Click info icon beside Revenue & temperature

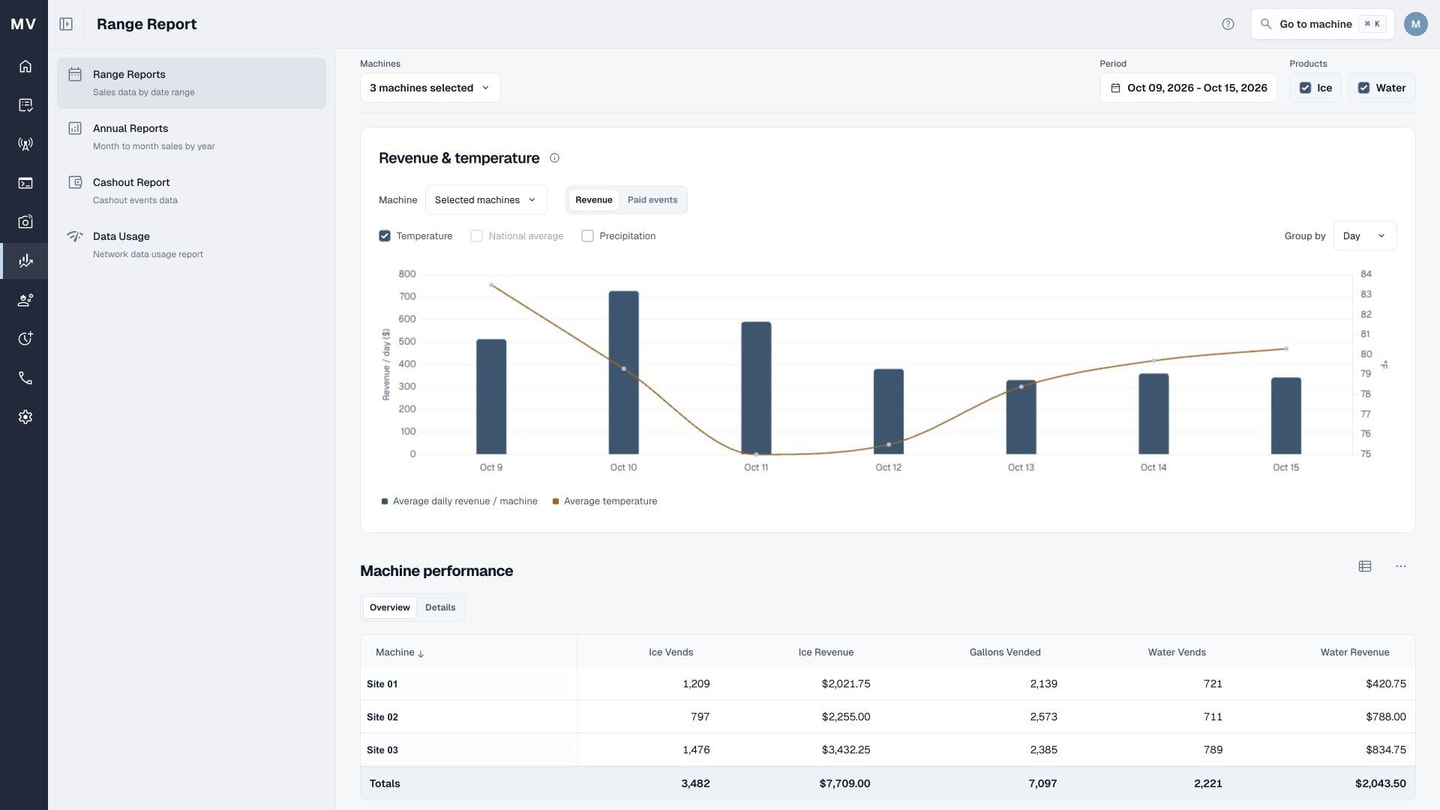554,158
